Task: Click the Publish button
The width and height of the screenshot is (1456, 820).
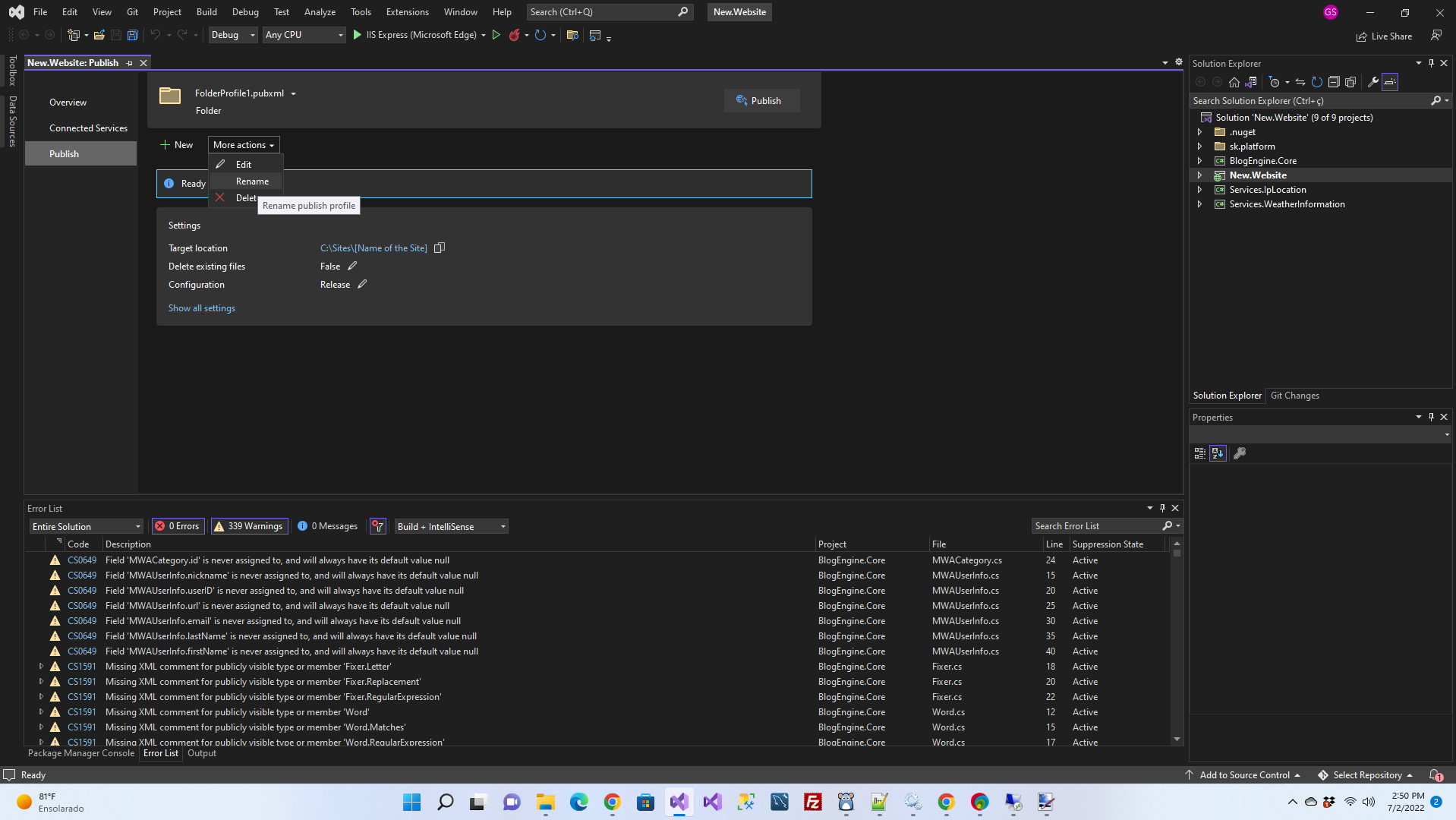Action: tap(760, 101)
